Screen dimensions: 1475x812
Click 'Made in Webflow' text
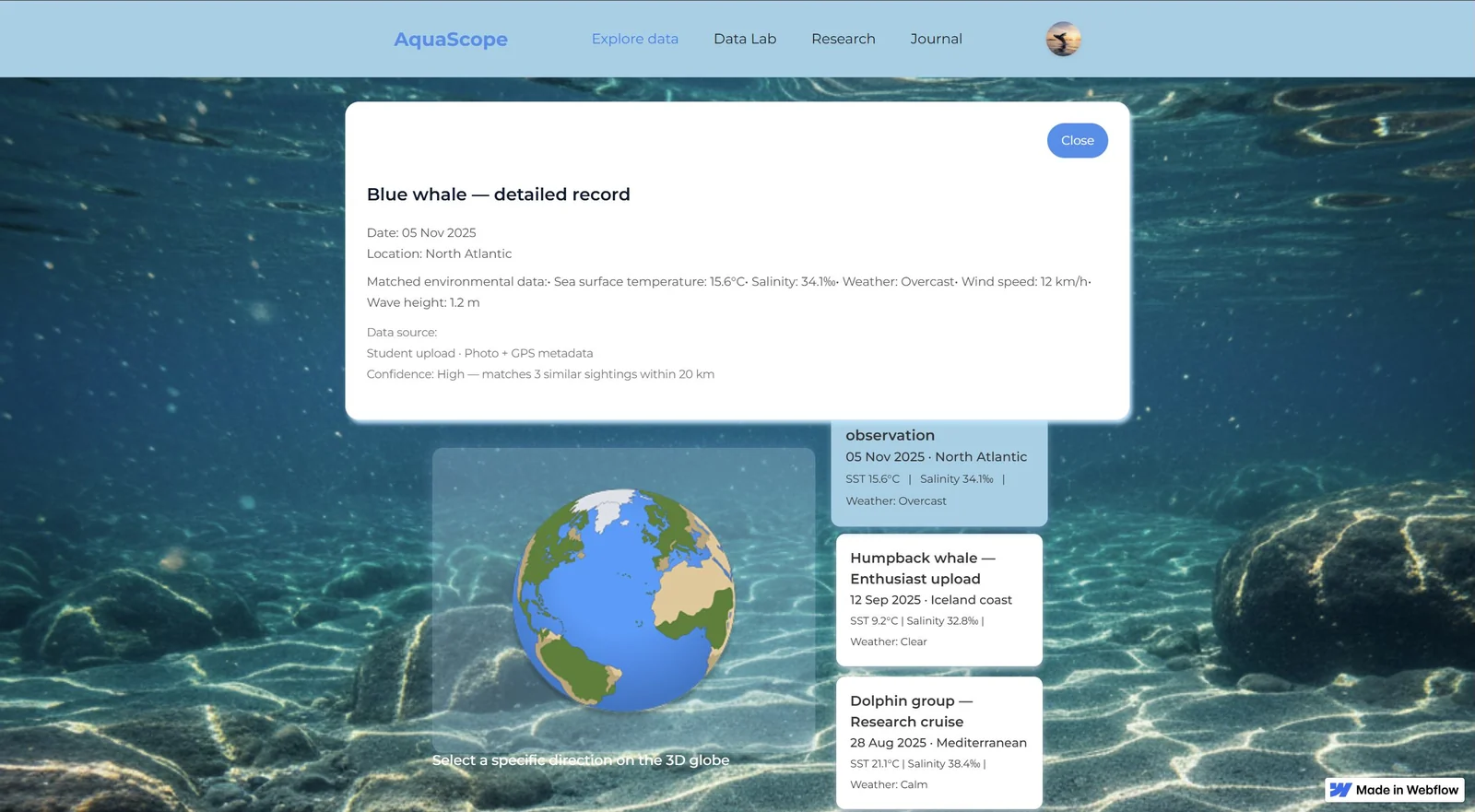coord(1407,790)
